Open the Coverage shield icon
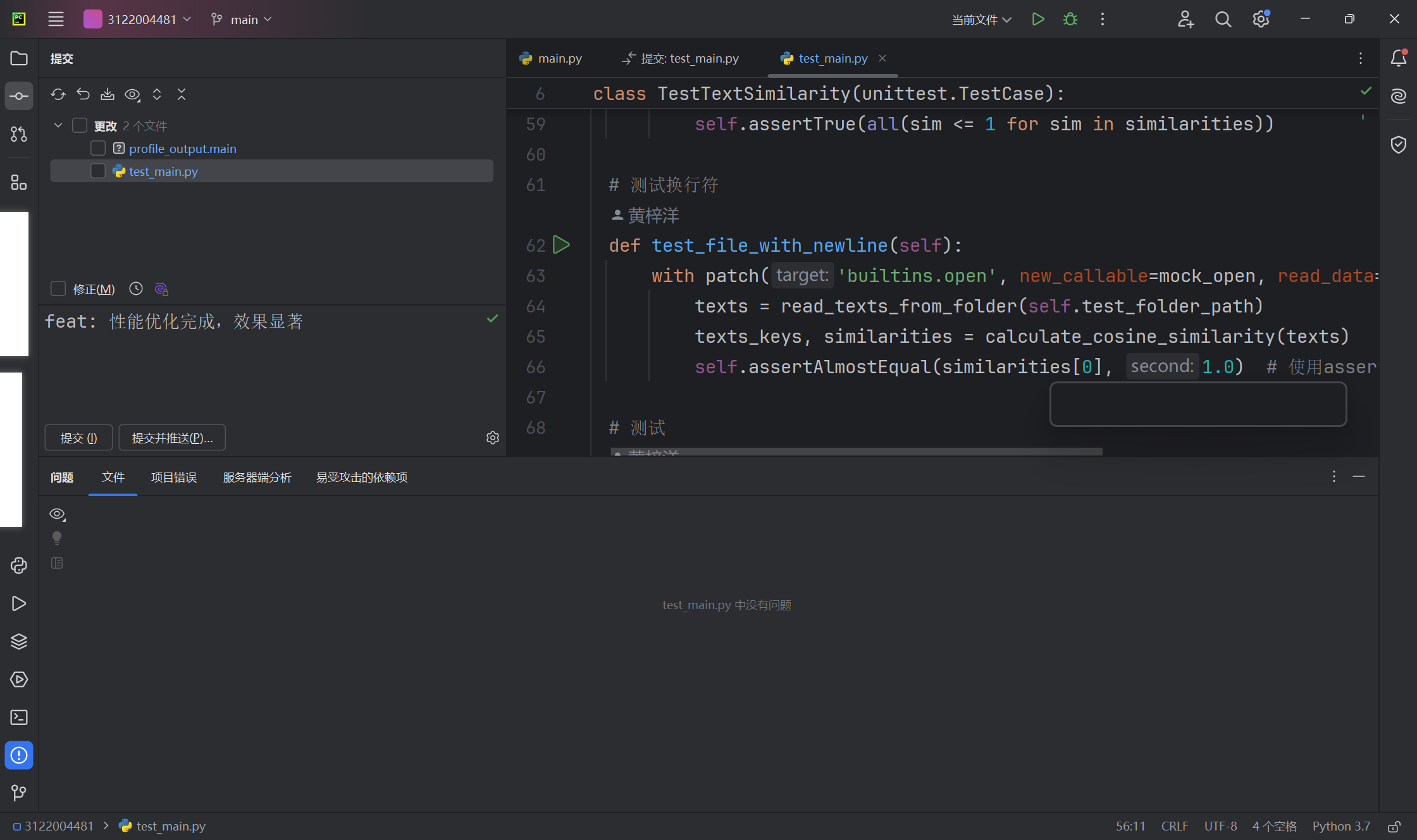The height and width of the screenshot is (840, 1417). point(1399,144)
